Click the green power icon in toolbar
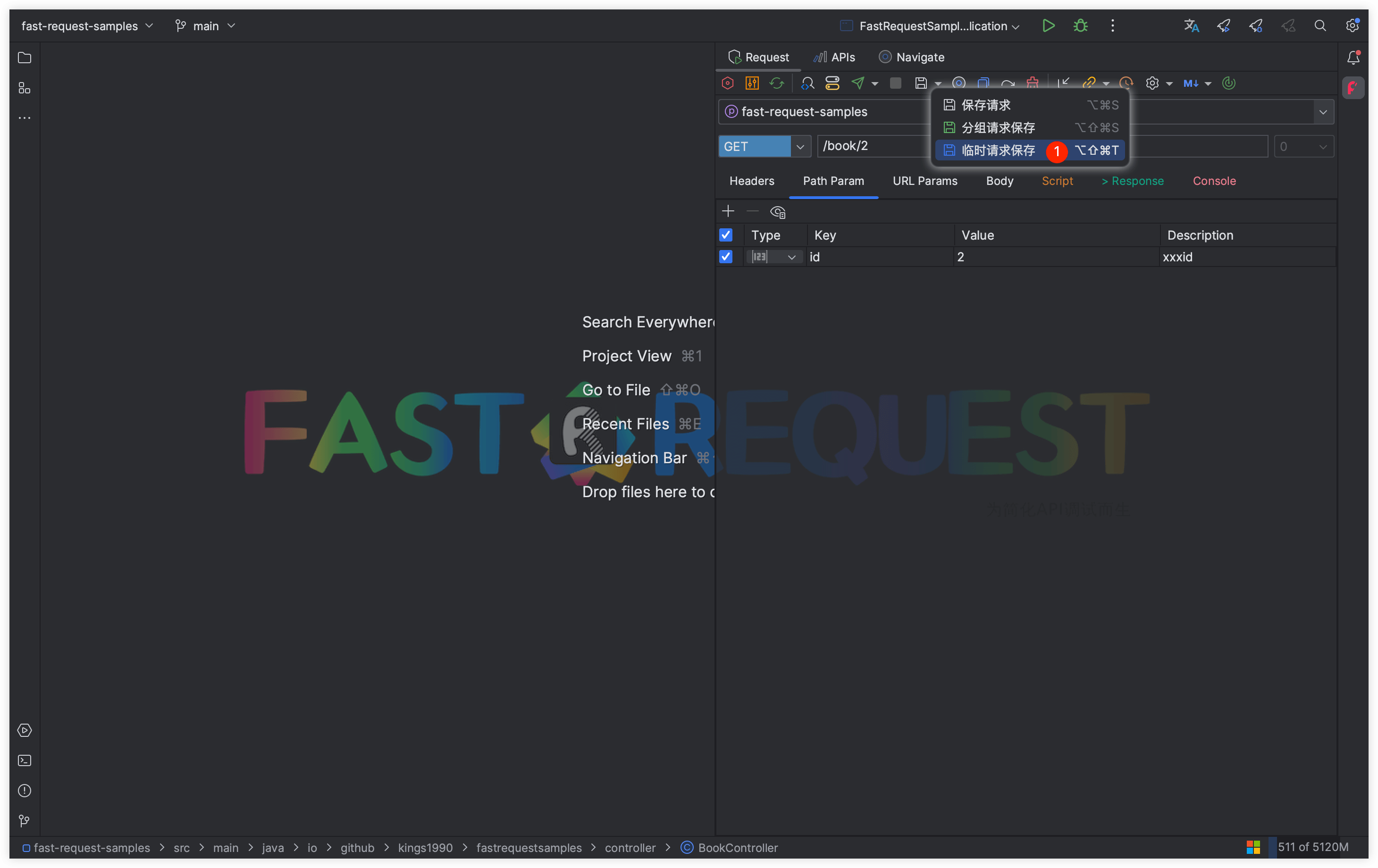The image size is (1378, 868). click(1229, 83)
